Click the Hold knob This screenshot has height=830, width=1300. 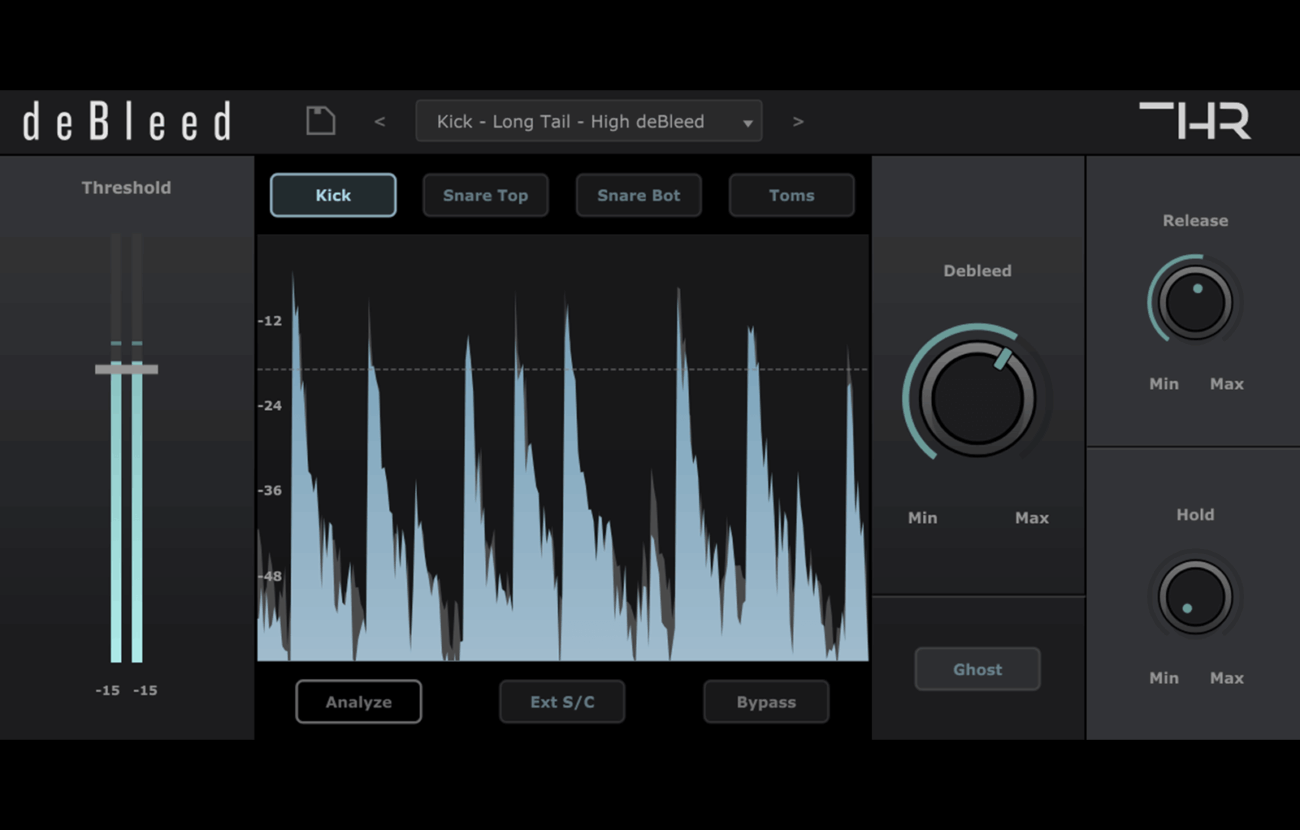[1195, 597]
